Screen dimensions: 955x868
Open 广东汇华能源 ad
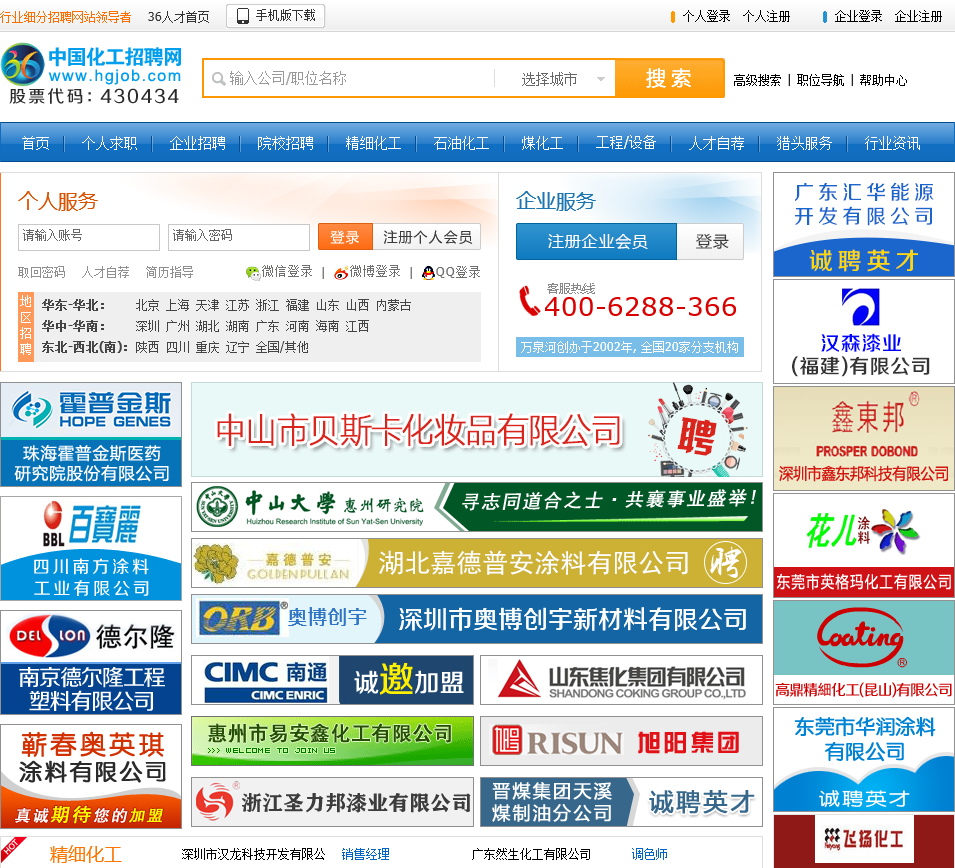pyautogui.click(x=864, y=225)
